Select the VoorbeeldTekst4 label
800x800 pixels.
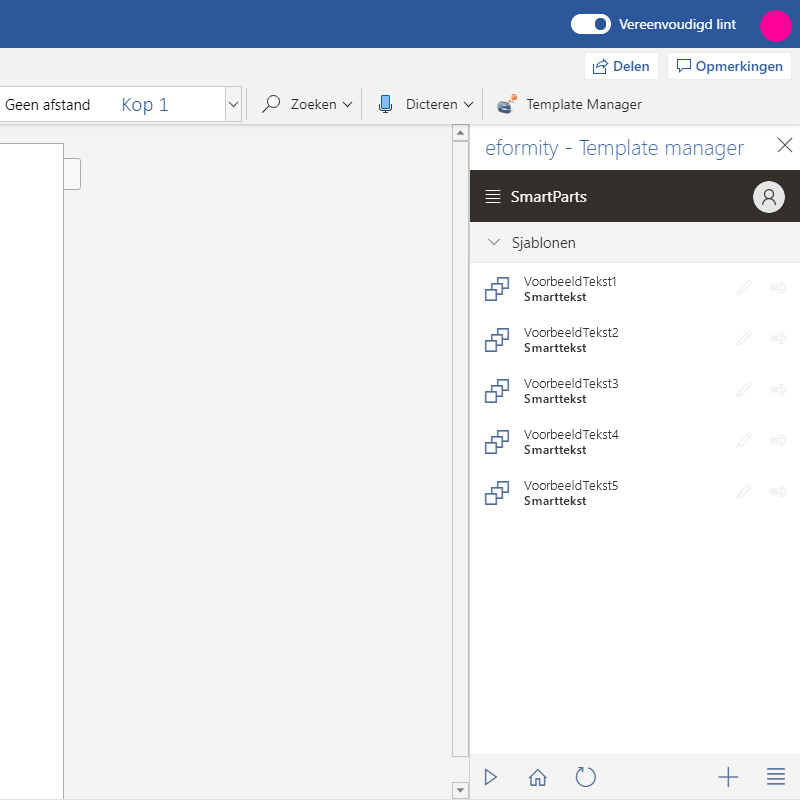pos(571,435)
